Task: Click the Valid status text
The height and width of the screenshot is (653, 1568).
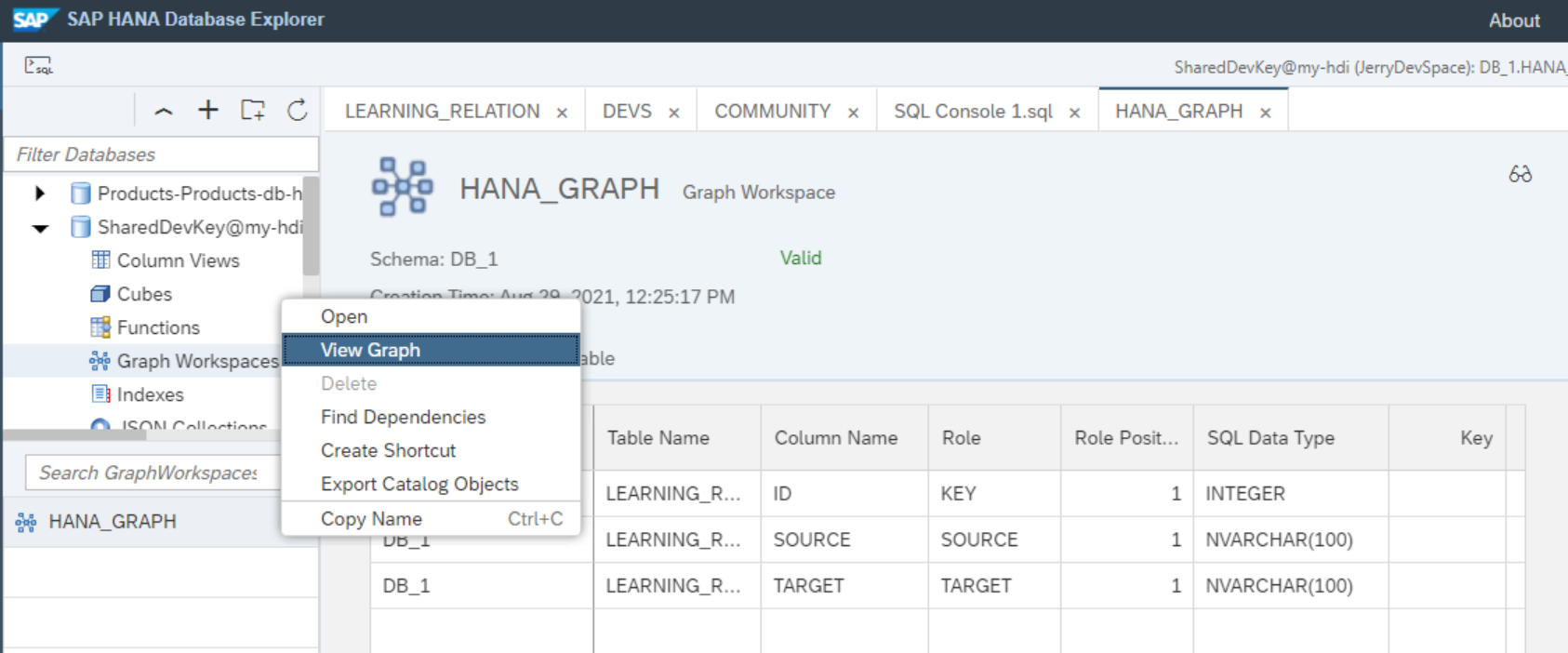Action: 800,258
